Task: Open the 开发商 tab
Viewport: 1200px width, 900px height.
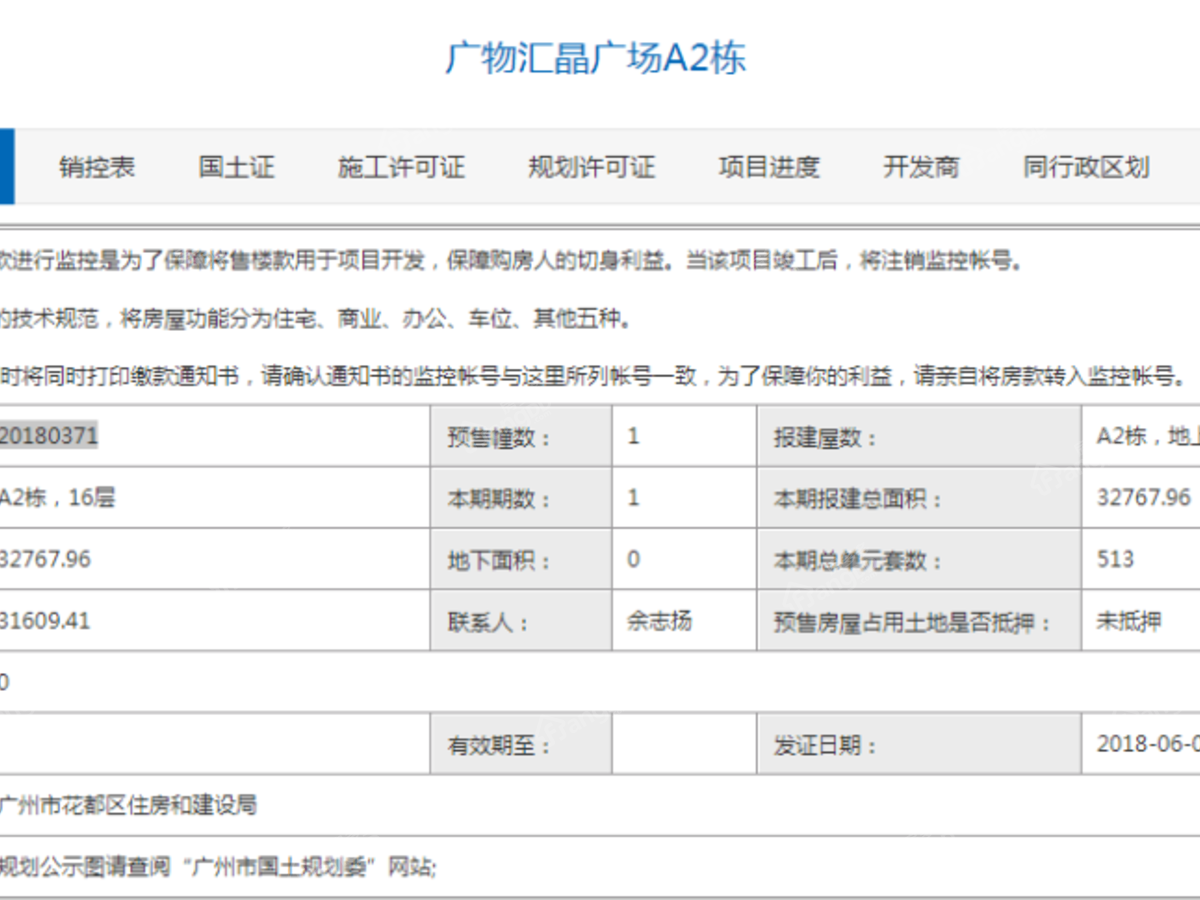Action: pyautogui.click(x=921, y=167)
